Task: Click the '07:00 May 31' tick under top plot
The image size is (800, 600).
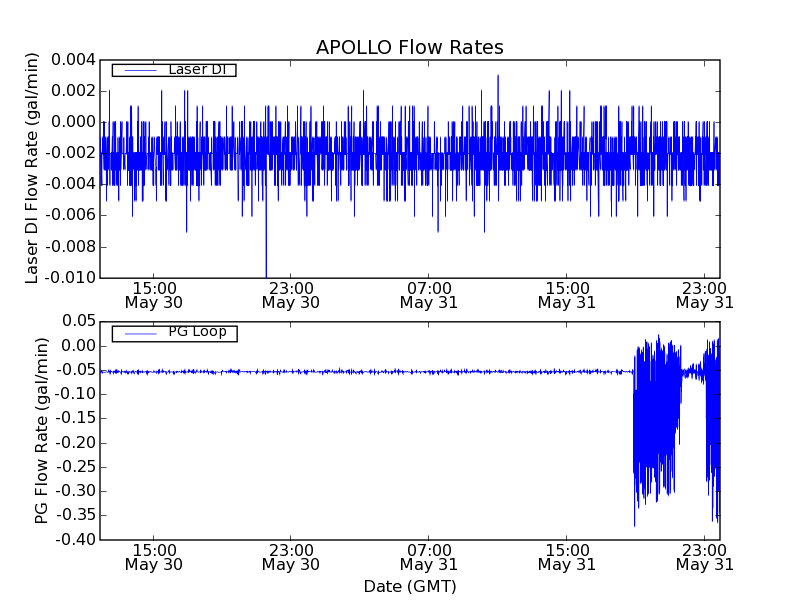Action: click(428, 294)
